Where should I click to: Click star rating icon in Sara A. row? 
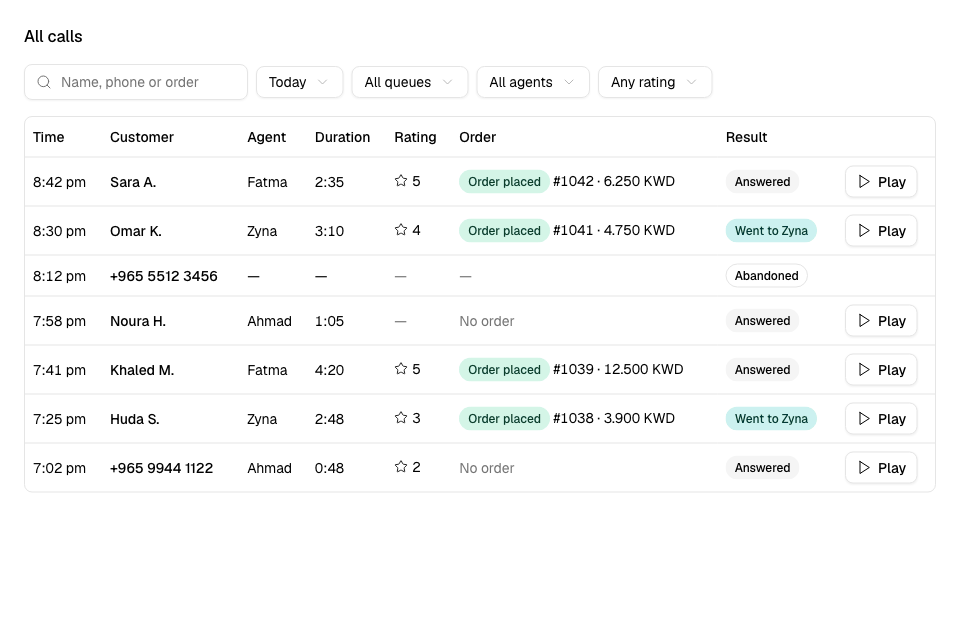[401, 181]
